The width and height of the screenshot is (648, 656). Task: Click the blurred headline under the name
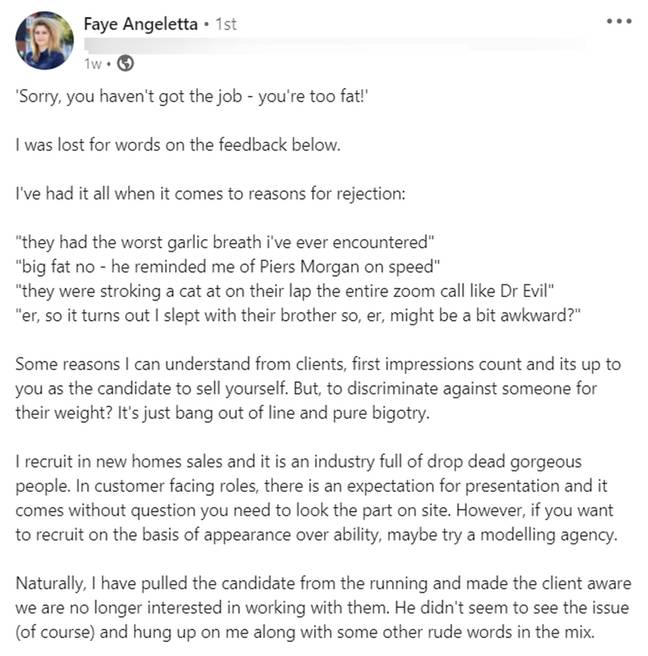point(335,44)
